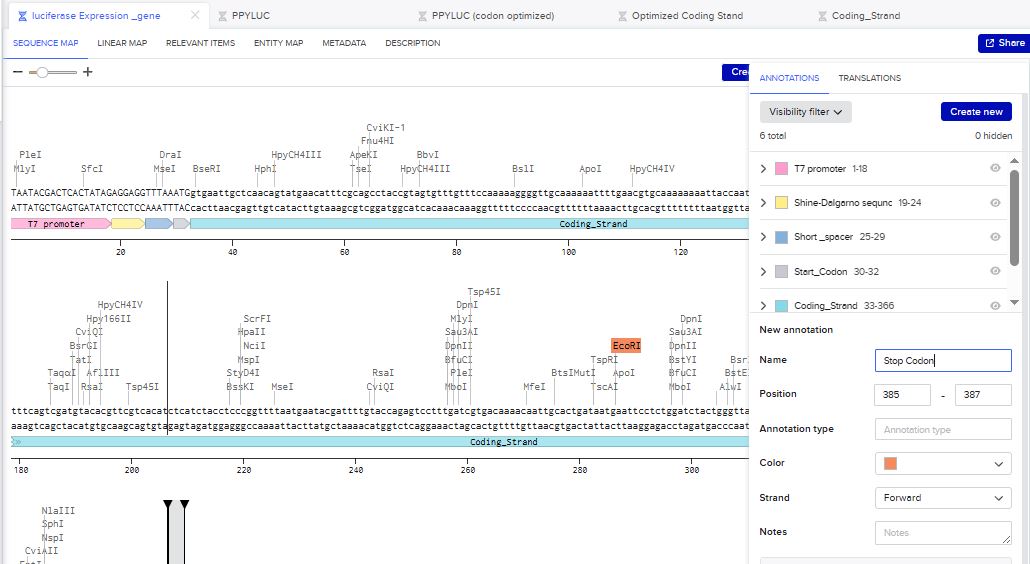1030x564 pixels.
Task: Click the Create new annotation button
Action: tap(976, 112)
